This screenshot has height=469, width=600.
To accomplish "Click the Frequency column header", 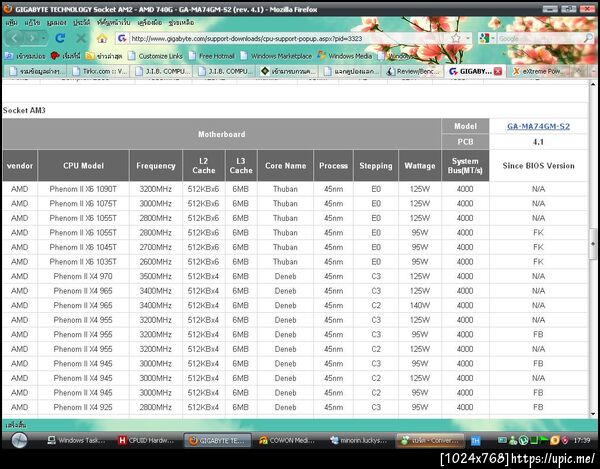I will [x=156, y=166].
